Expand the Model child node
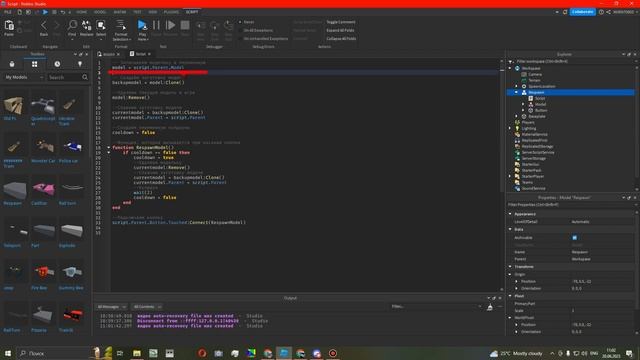Viewport: 640px width, 360px height. [523, 104]
